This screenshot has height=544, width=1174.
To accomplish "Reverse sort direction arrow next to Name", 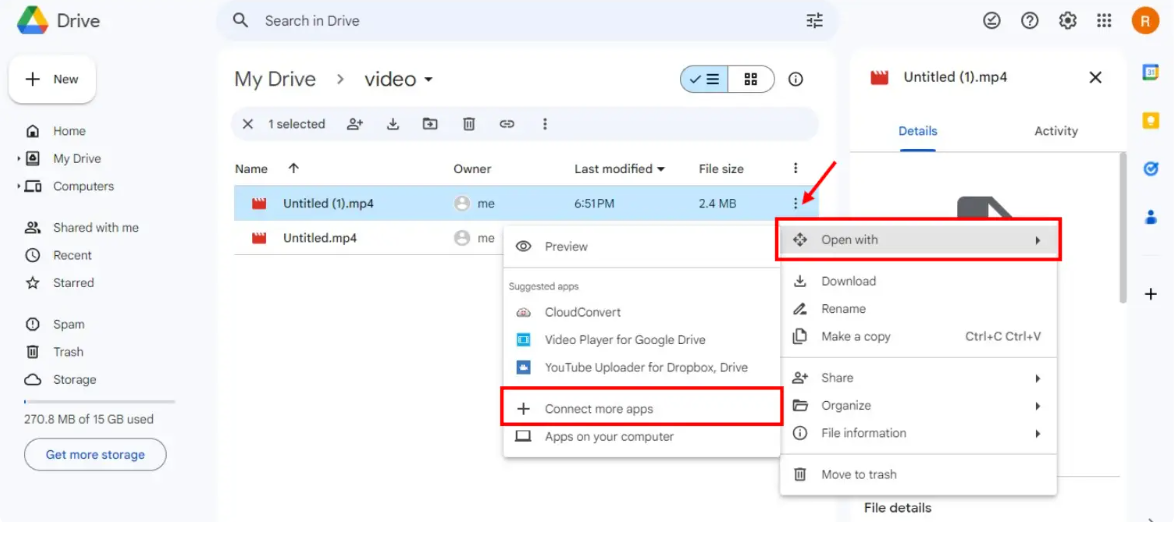I will point(294,168).
